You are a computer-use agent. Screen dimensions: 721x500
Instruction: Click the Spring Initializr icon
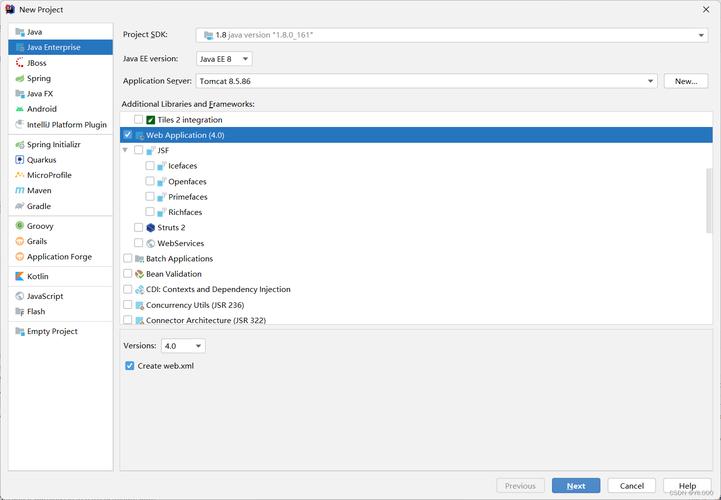(x=20, y=144)
